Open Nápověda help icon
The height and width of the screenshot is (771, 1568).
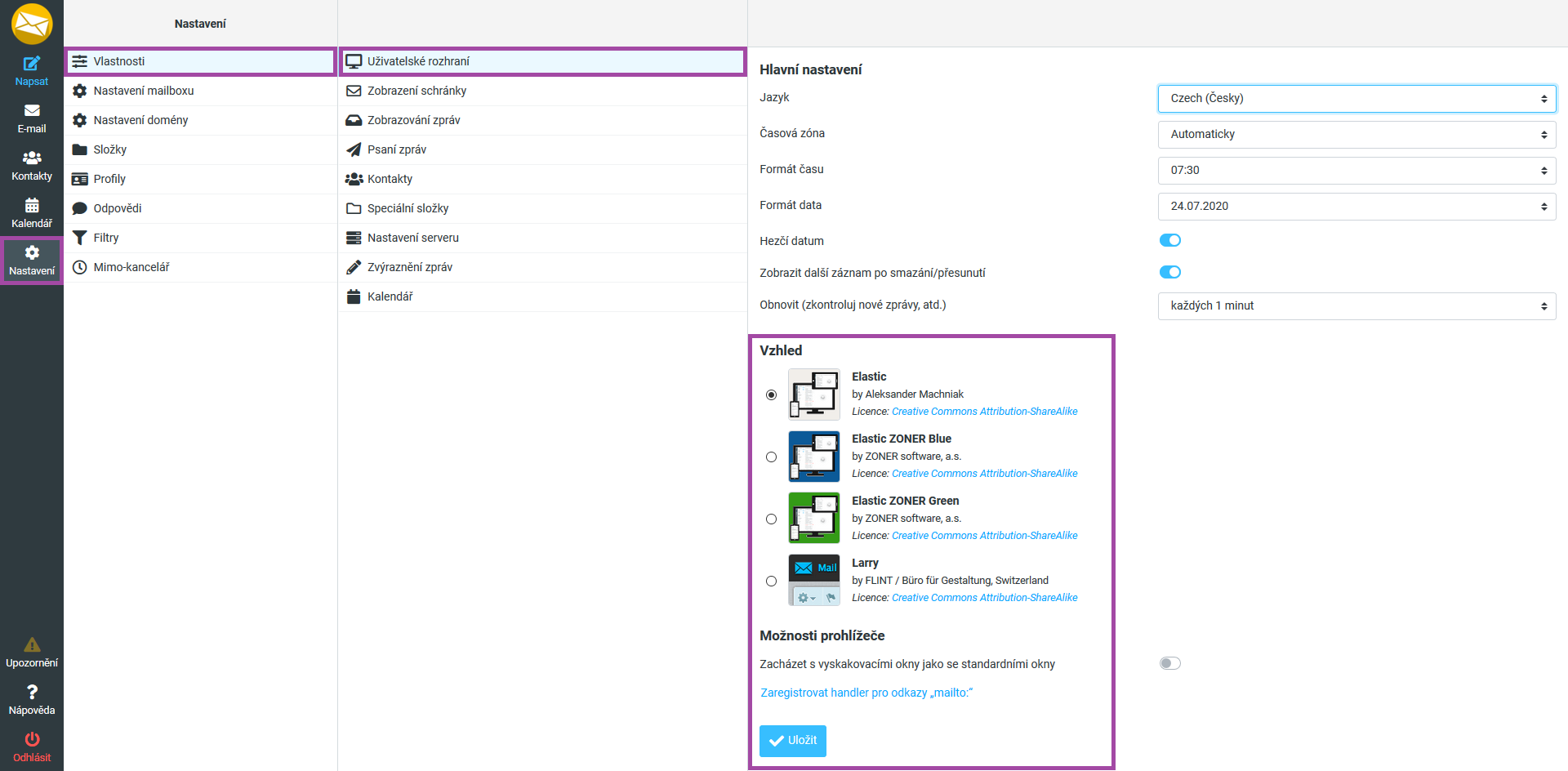32,693
